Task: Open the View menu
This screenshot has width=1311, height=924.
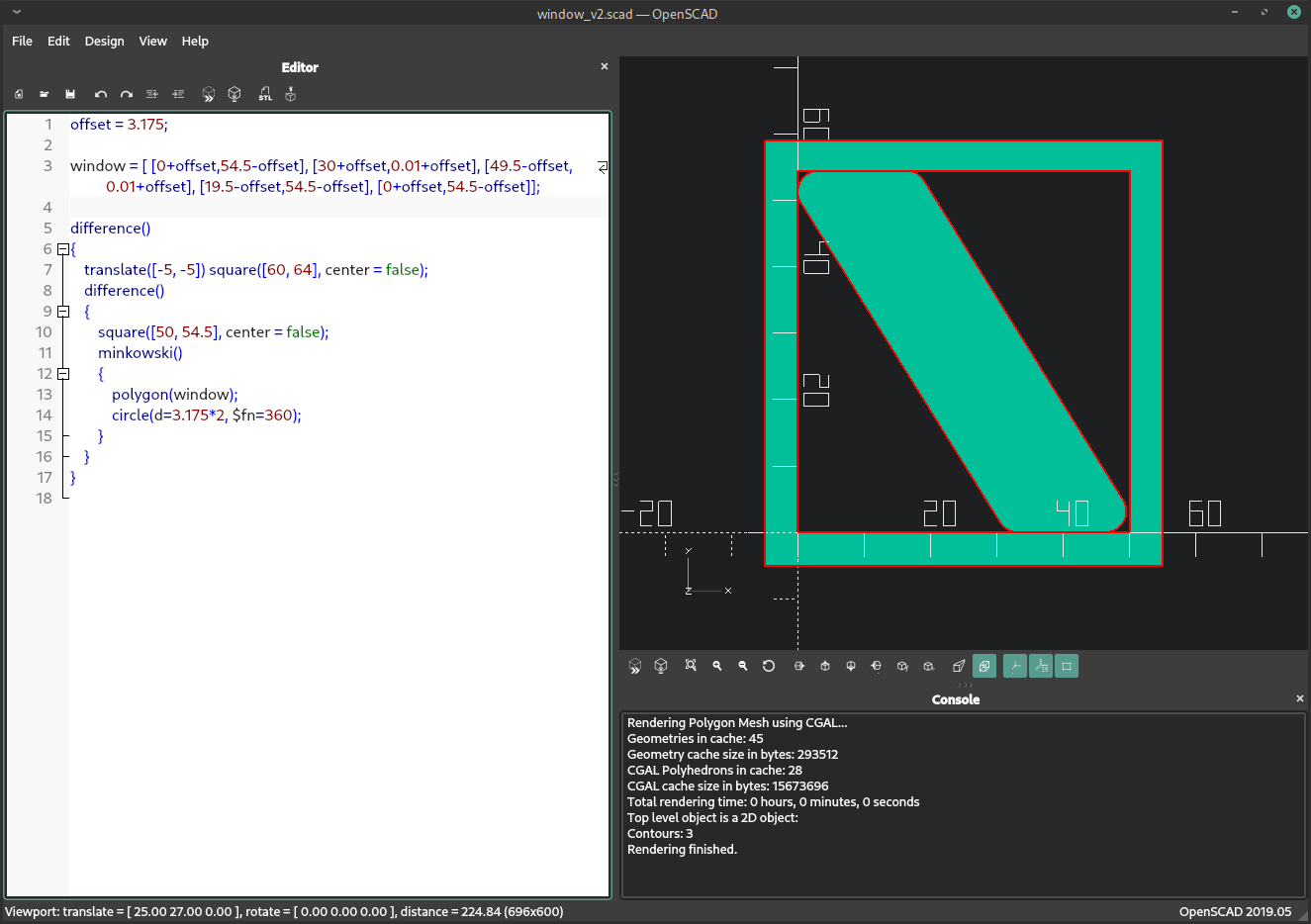Action: pyautogui.click(x=152, y=41)
